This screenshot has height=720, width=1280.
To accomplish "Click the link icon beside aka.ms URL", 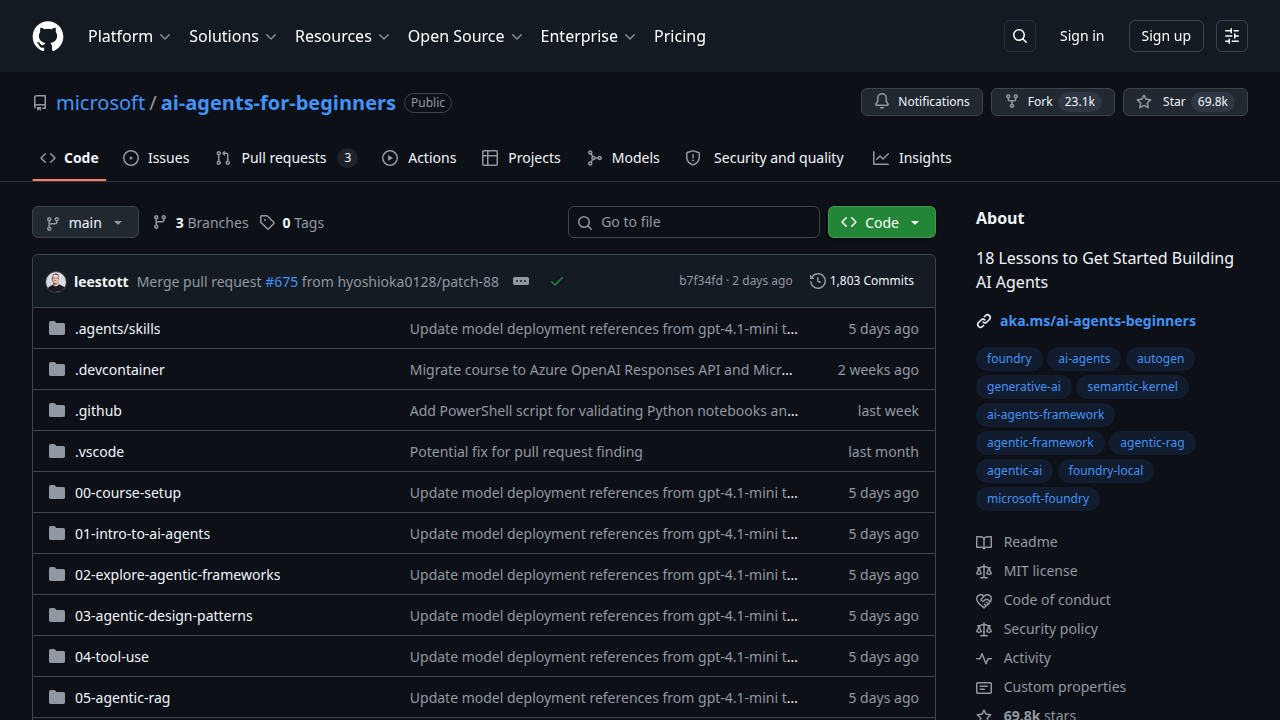I will (984, 321).
